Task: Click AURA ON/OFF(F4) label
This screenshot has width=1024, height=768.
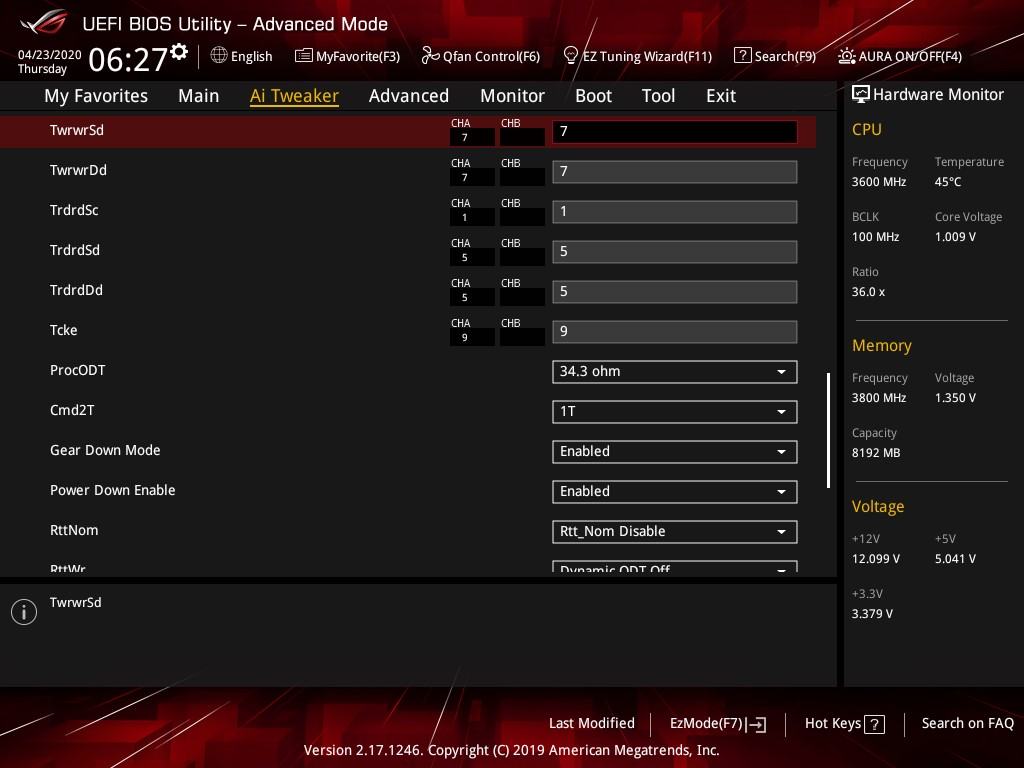Action: click(x=910, y=56)
